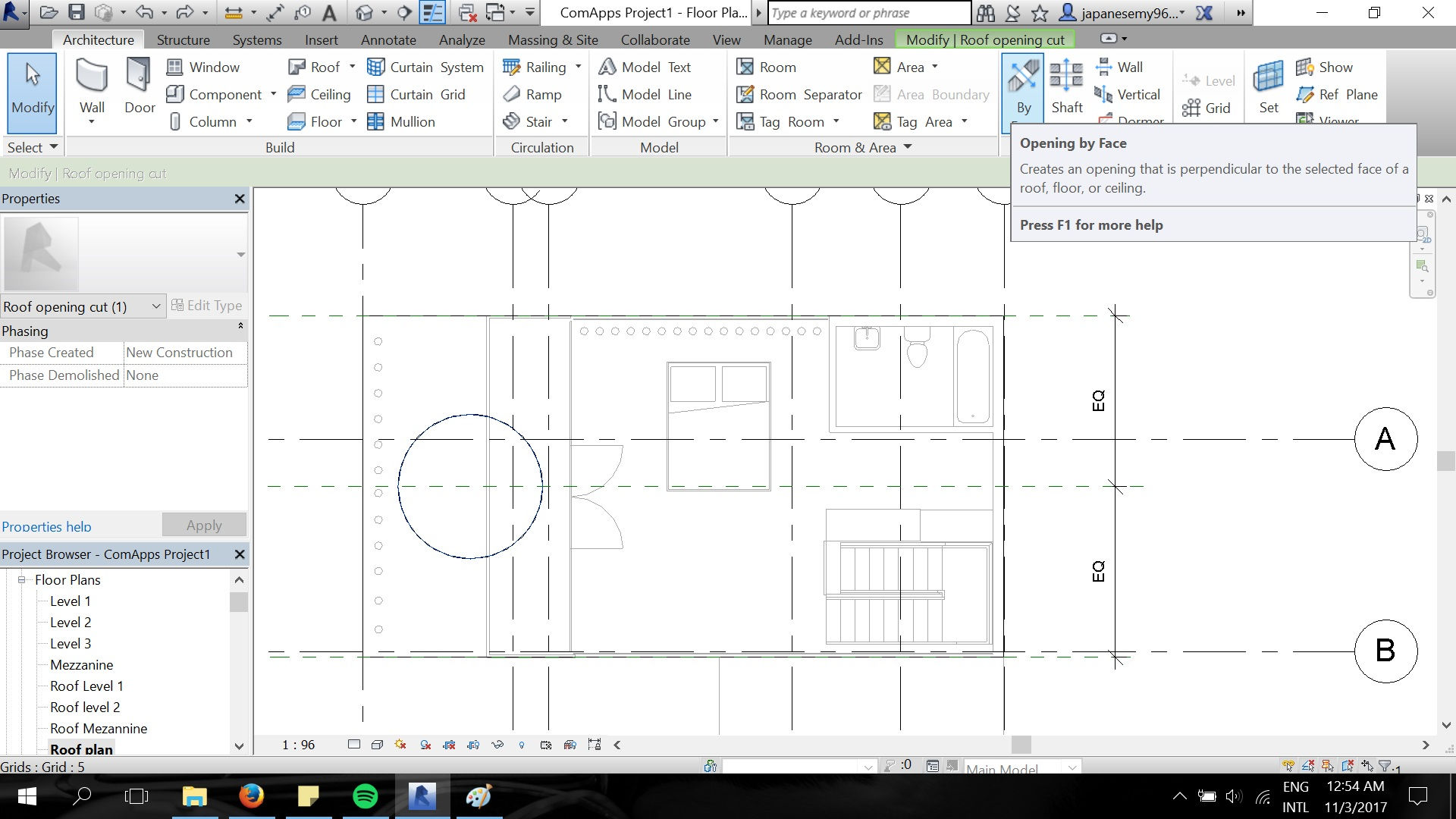1456x819 pixels.
Task: Expand the Room & Area panel dropdown
Action: pyautogui.click(x=908, y=147)
